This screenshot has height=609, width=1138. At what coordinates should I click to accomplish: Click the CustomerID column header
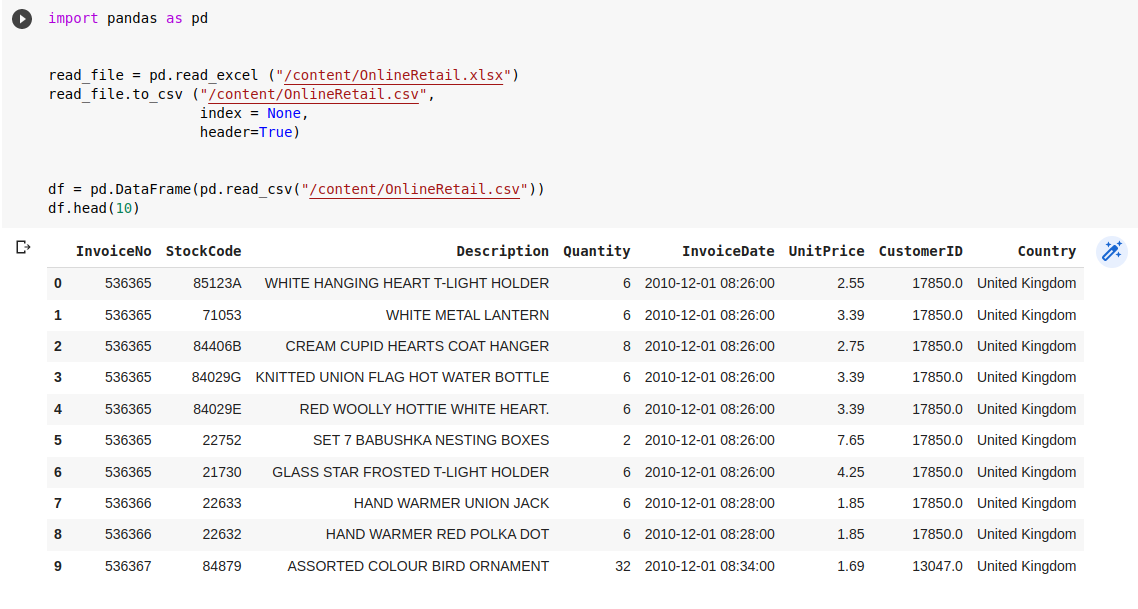920,252
